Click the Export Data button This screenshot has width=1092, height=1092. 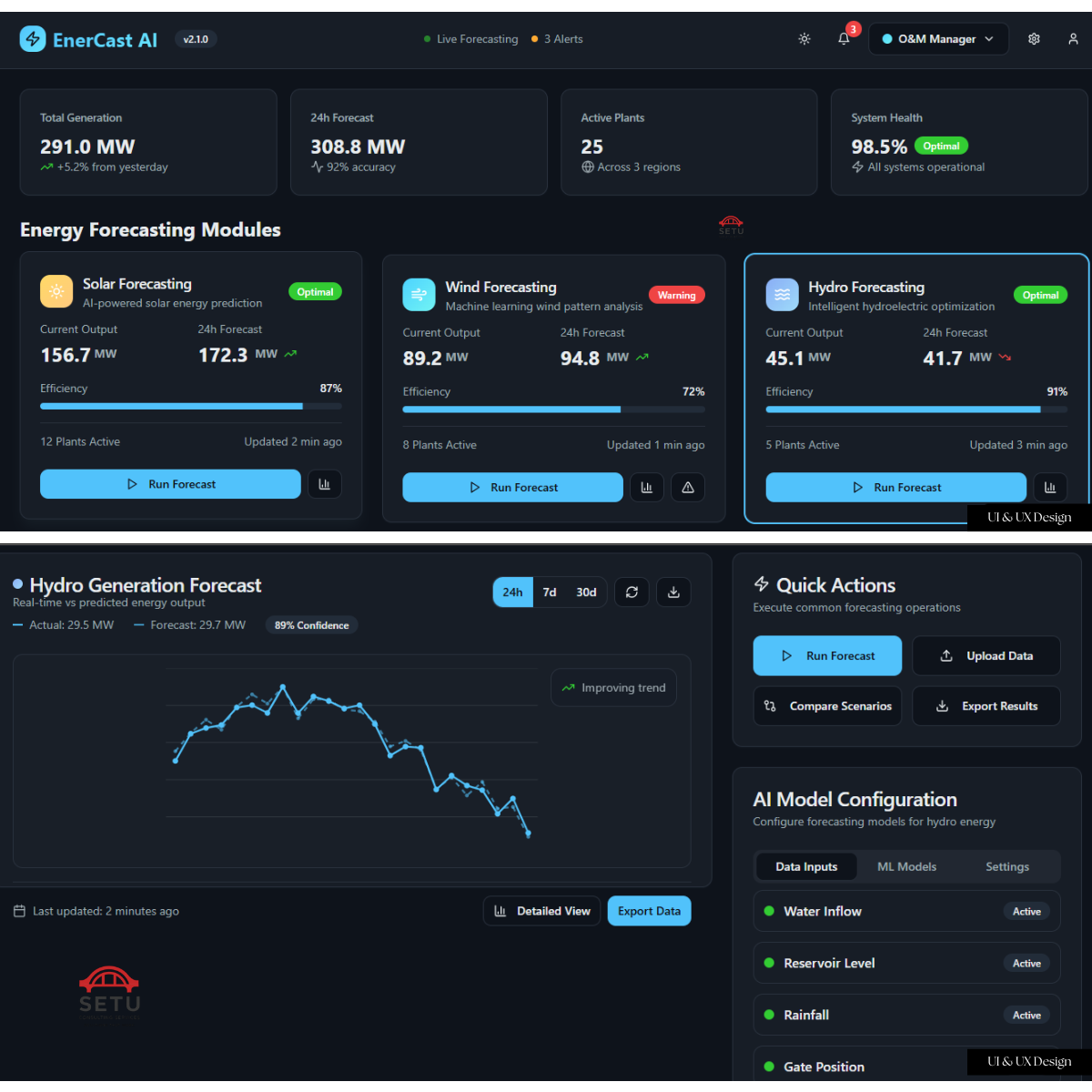point(649,911)
